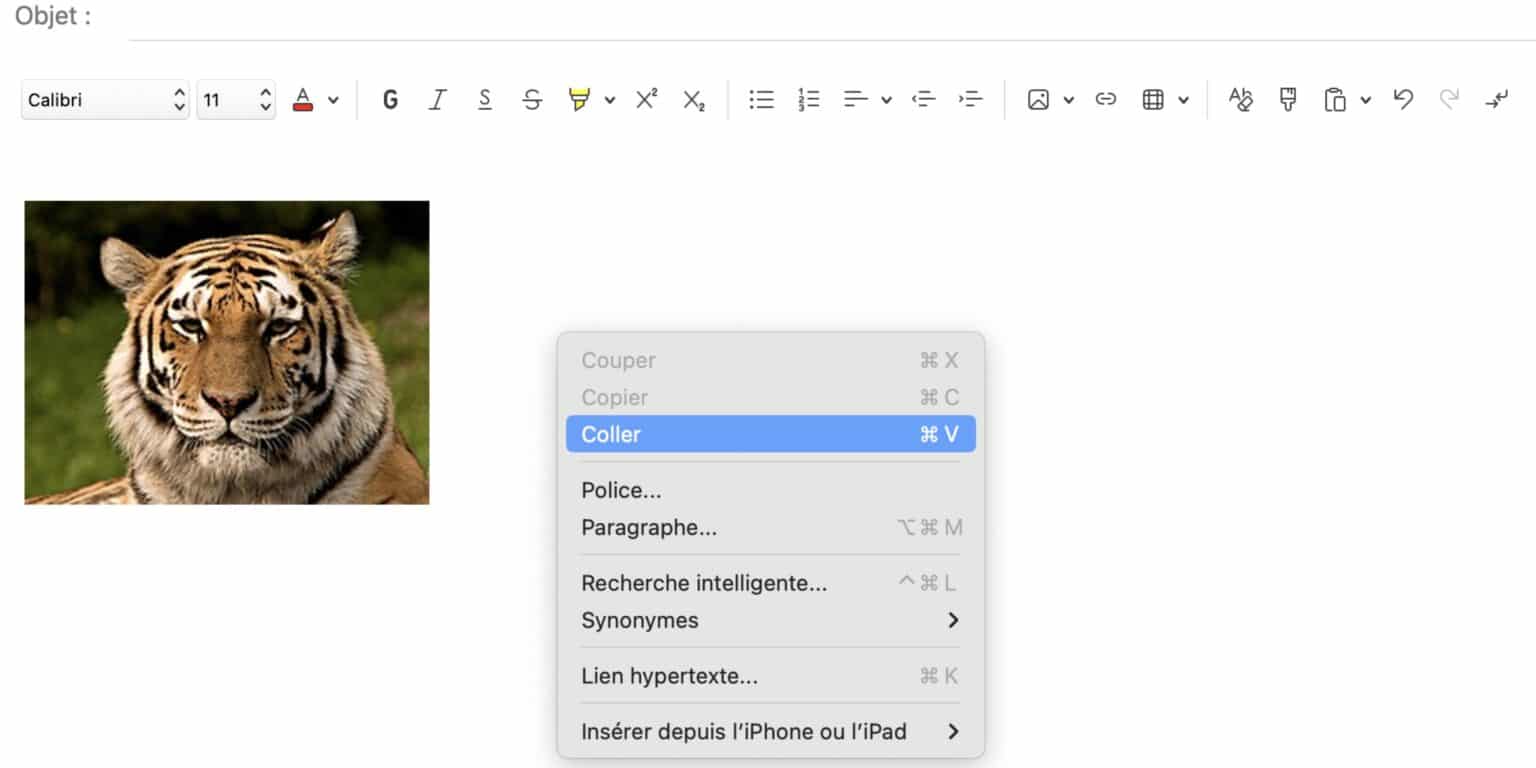Expand the text alignment dropdown arrow
Screen dimensions: 1536x768
point(886,100)
